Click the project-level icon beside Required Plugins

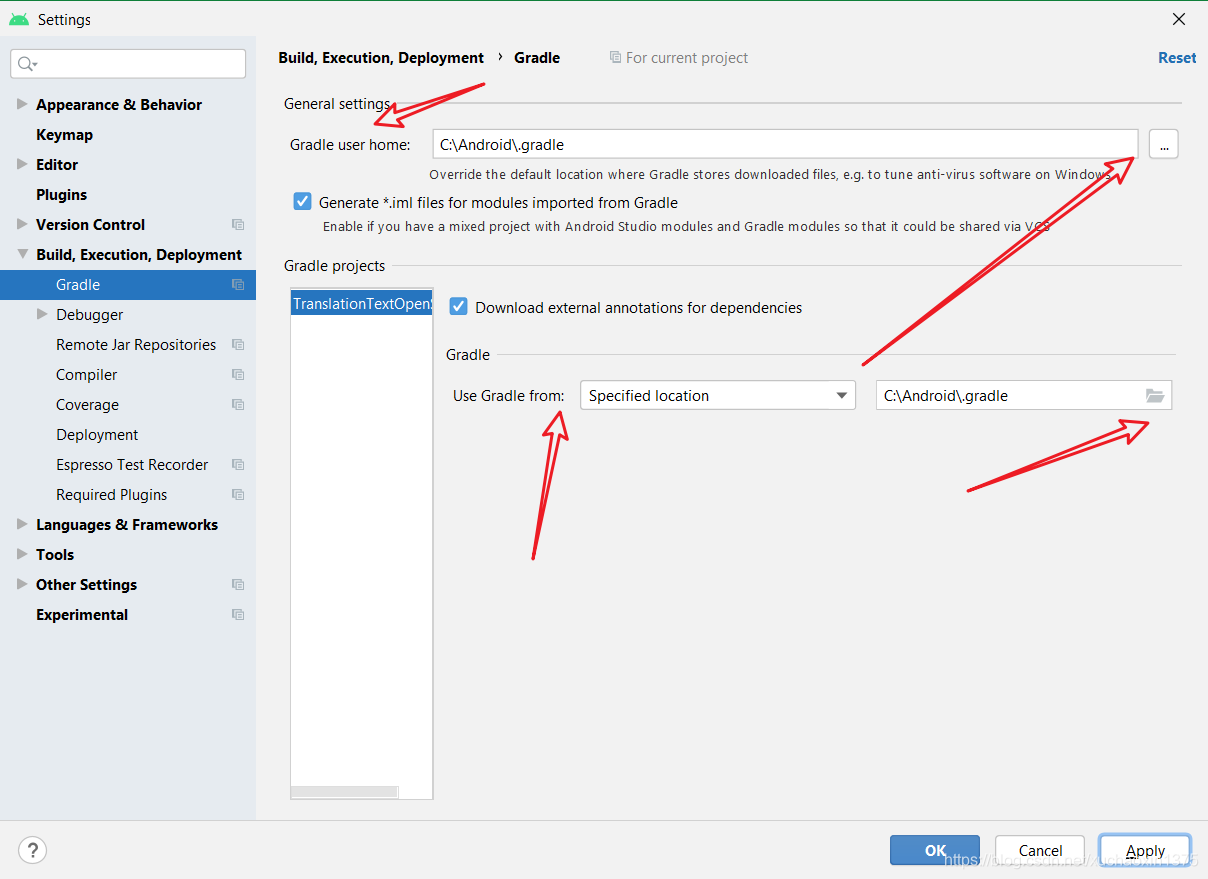pyautogui.click(x=238, y=495)
